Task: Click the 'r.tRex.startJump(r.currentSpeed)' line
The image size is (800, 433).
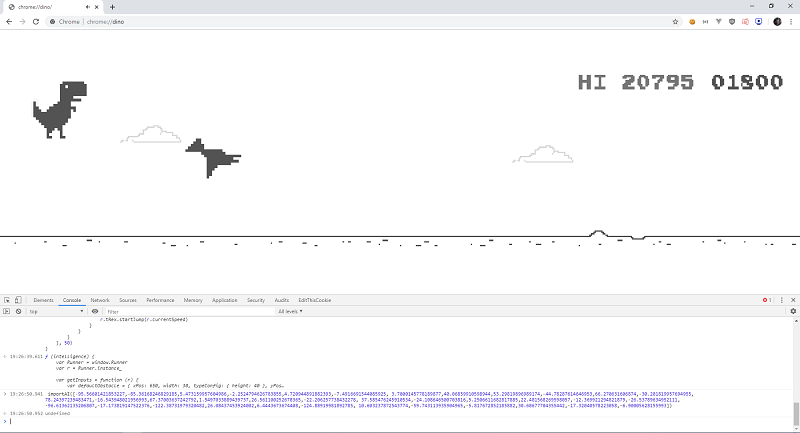Action: tap(143, 320)
